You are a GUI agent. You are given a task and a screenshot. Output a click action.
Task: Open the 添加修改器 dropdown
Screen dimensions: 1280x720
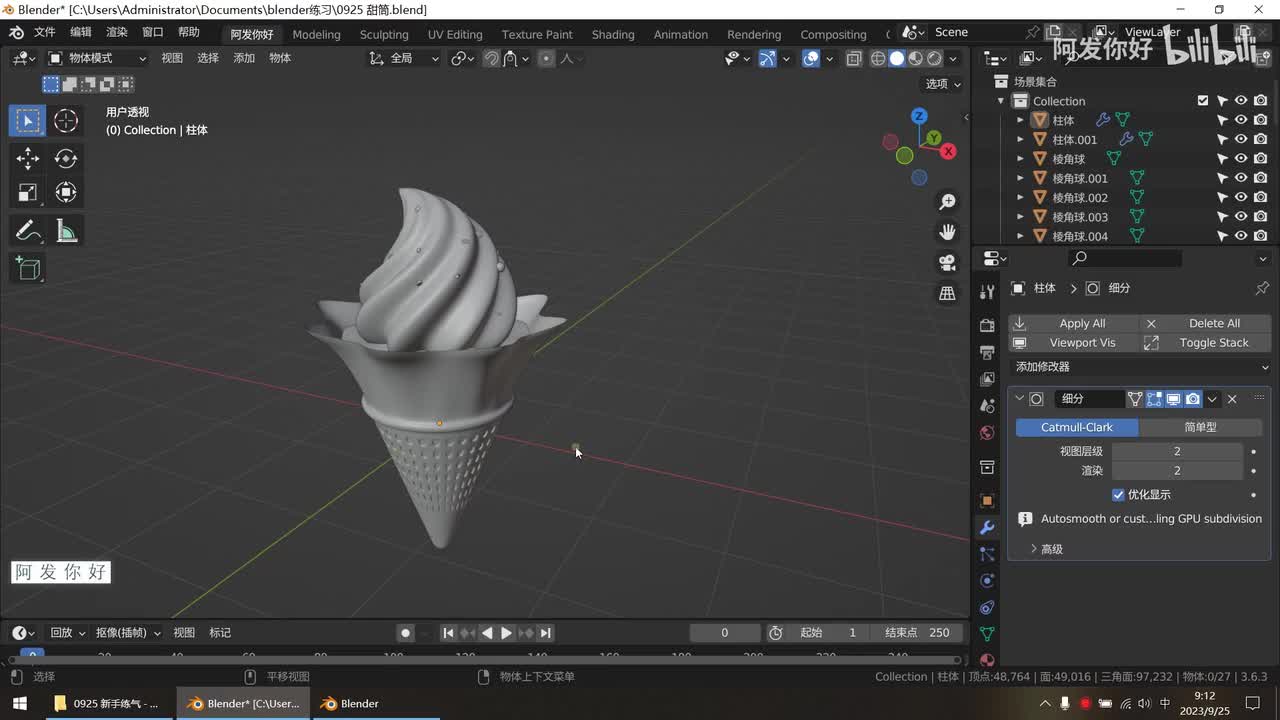click(x=1139, y=367)
